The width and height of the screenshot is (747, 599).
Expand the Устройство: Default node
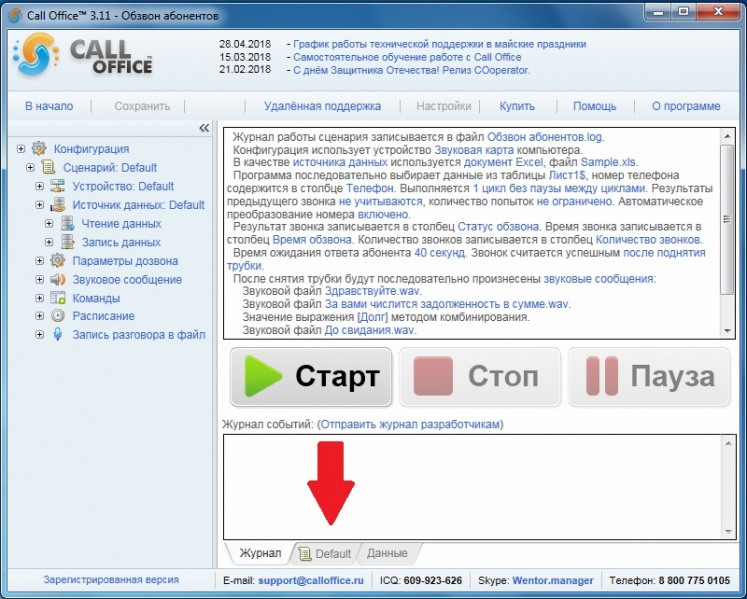(x=40, y=186)
